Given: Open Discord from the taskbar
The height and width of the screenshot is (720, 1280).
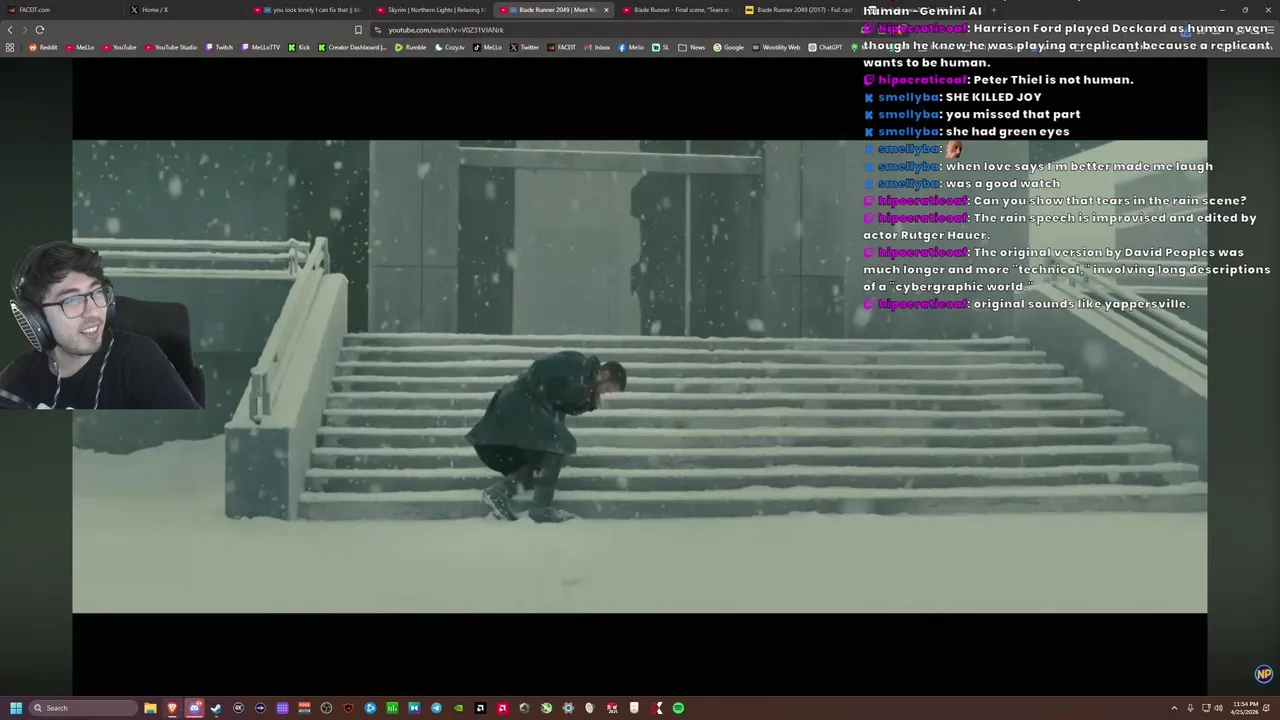Looking at the screenshot, I should [x=195, y=708].
